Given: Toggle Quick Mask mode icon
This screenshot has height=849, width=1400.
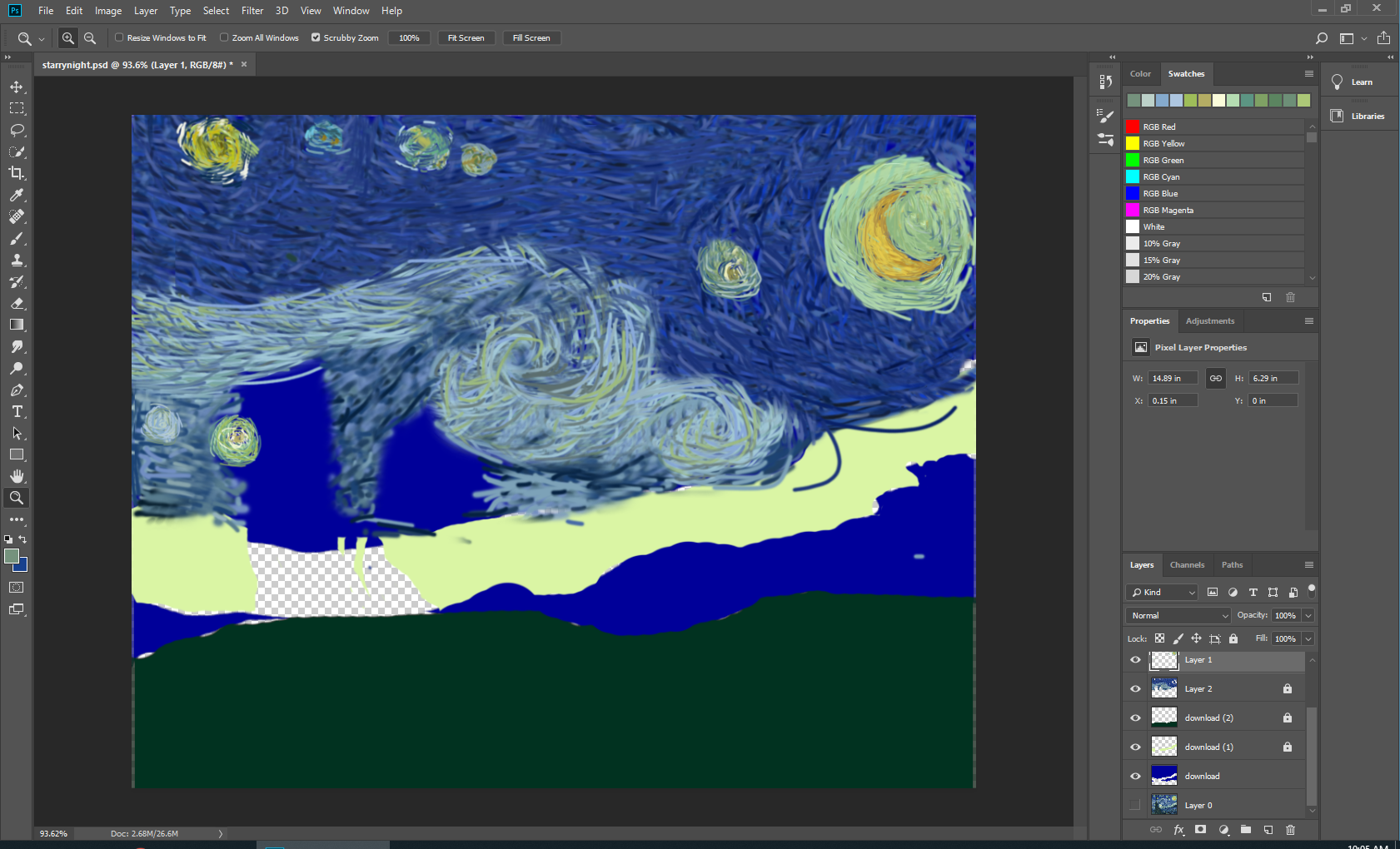Looking at the screenshot, I should pyautogui.click(x=17, y=587).
